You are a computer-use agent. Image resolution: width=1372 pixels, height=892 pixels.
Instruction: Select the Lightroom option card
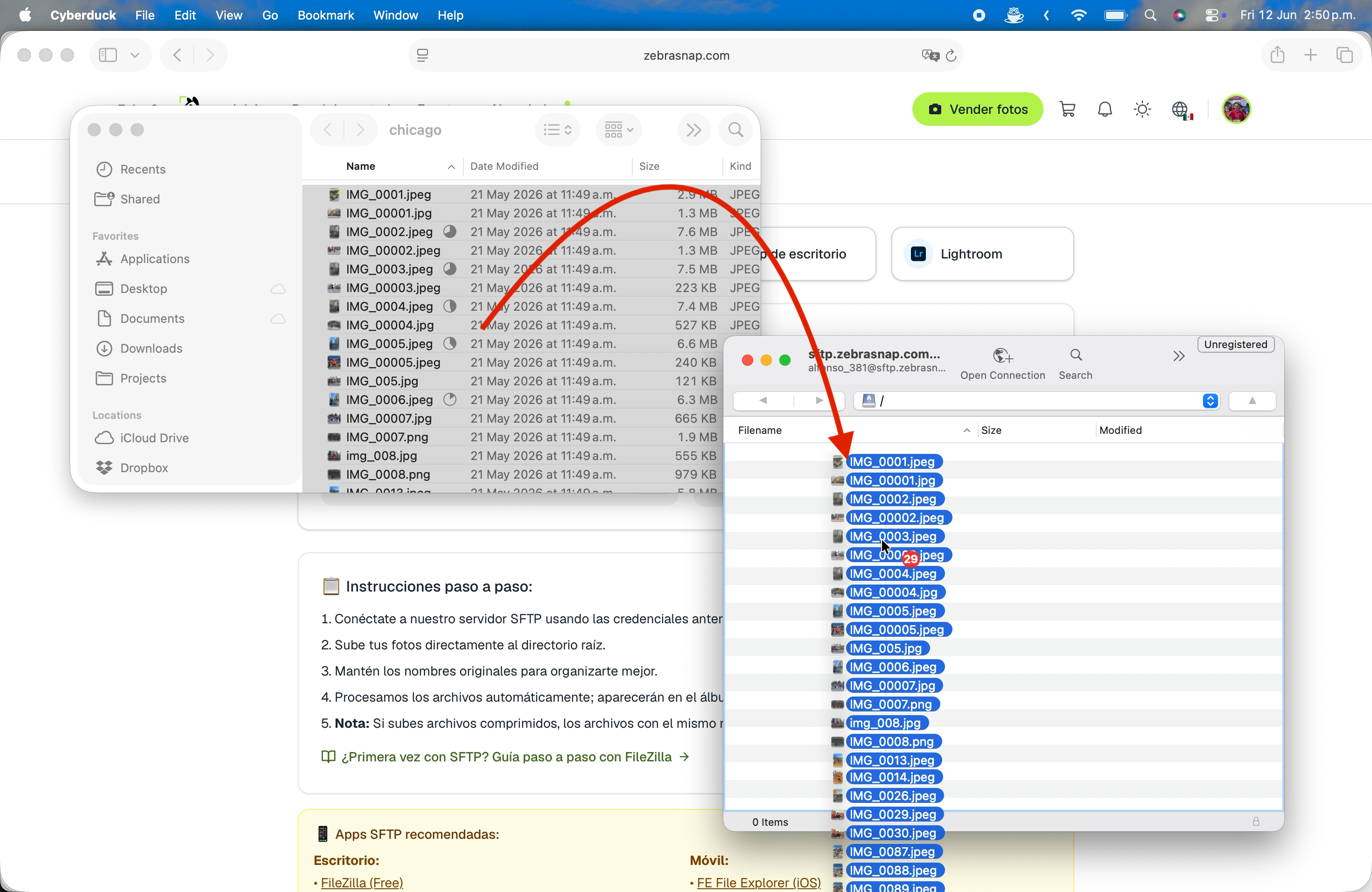click(x=982, y=254)
